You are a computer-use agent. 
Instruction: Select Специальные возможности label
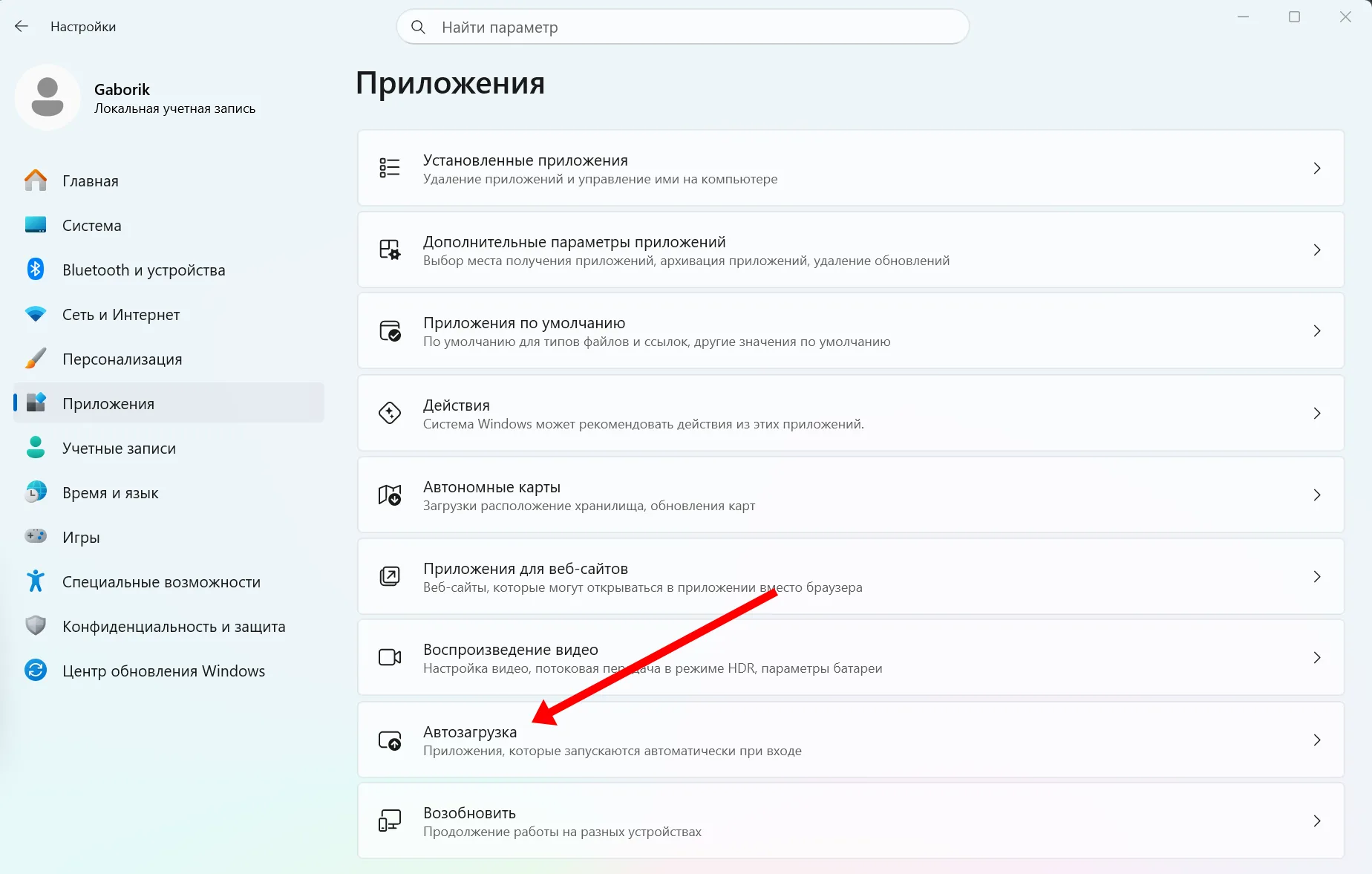(x=161, y=582)
